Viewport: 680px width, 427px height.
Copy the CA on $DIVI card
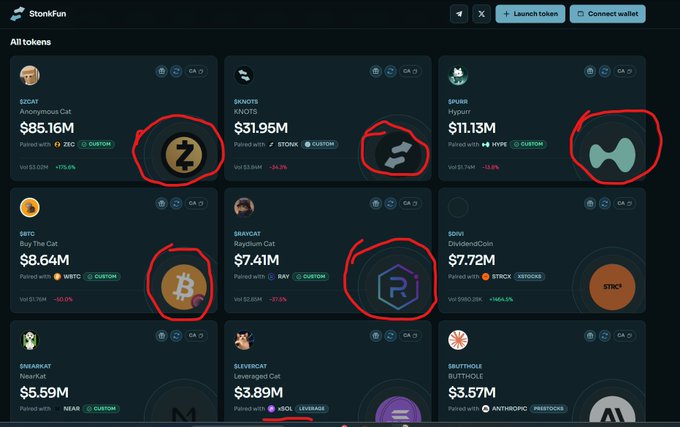[x=624, y=203]
